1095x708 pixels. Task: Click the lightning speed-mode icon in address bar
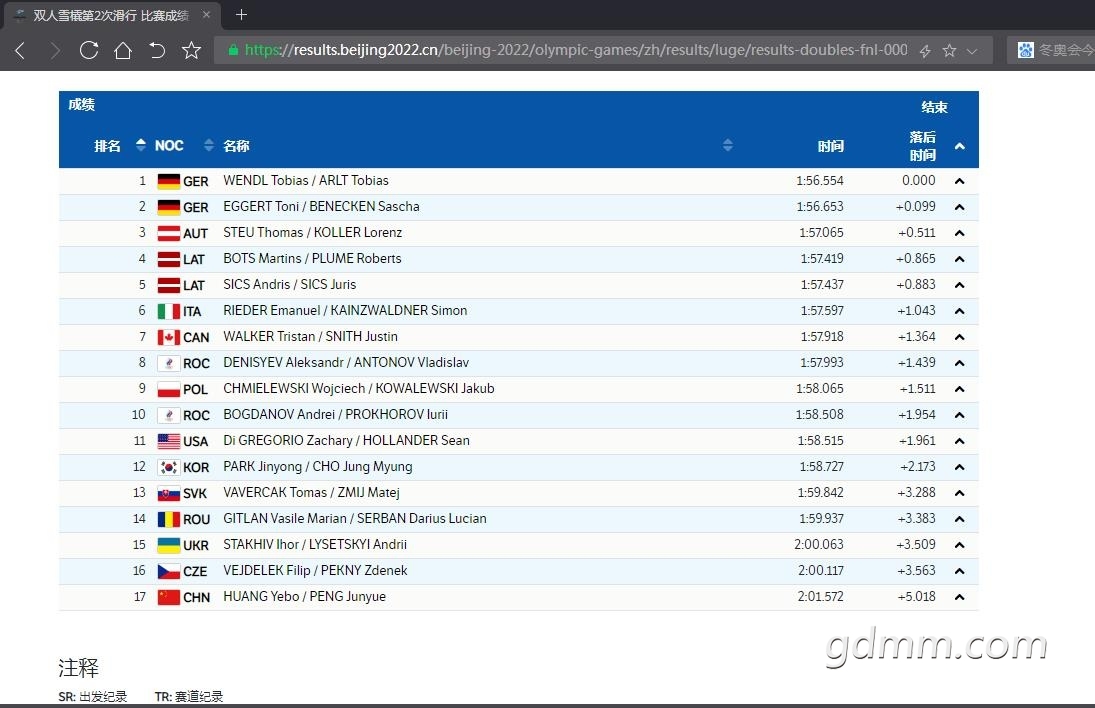click(x=925, y=50)
